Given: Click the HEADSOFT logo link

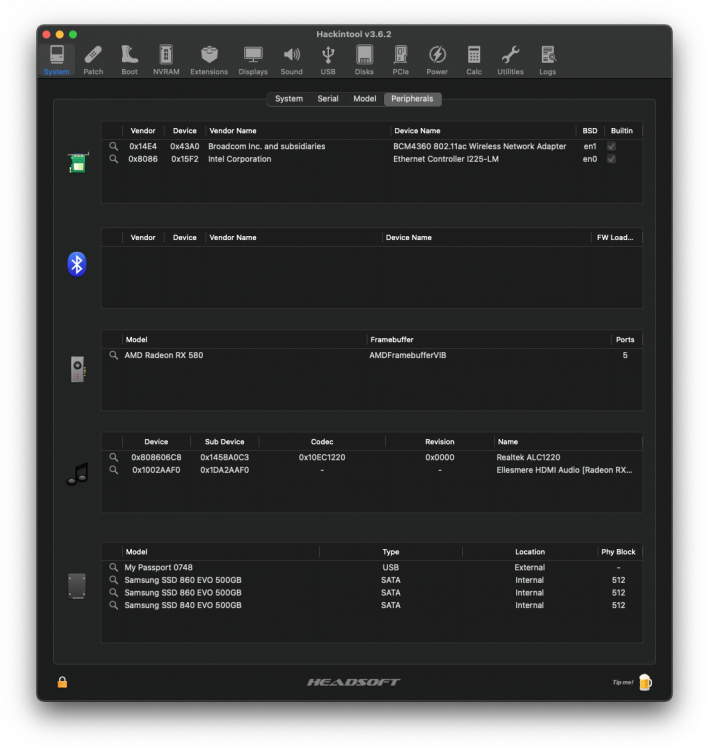Looking at the screenshot, I should tap(354, 682).
